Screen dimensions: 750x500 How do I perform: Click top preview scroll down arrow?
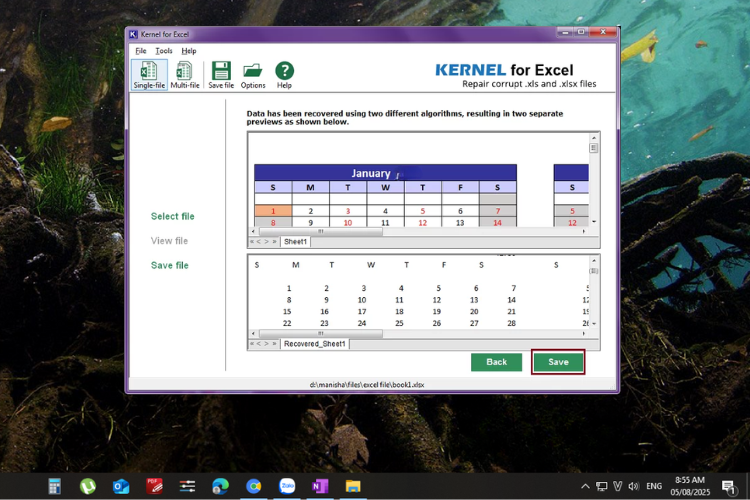[594, 222]
